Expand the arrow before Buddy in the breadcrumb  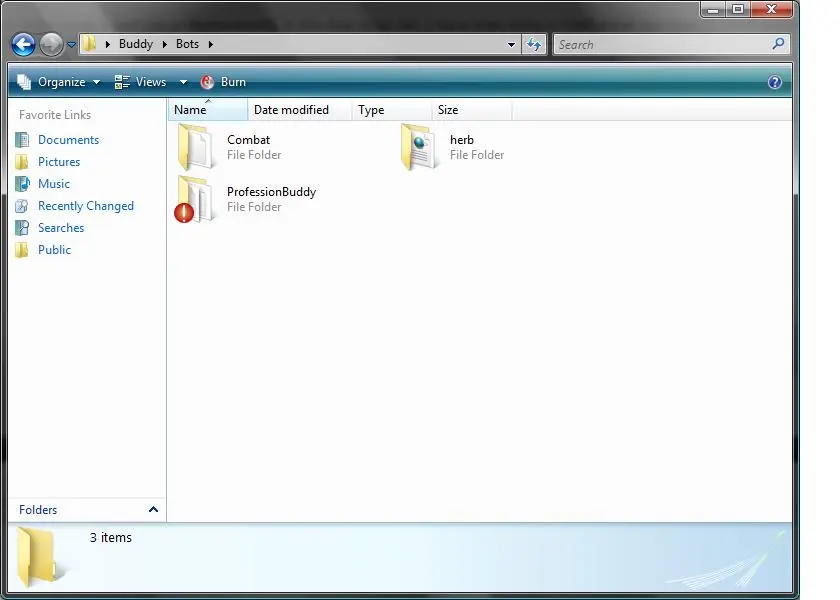click(108, 44)
